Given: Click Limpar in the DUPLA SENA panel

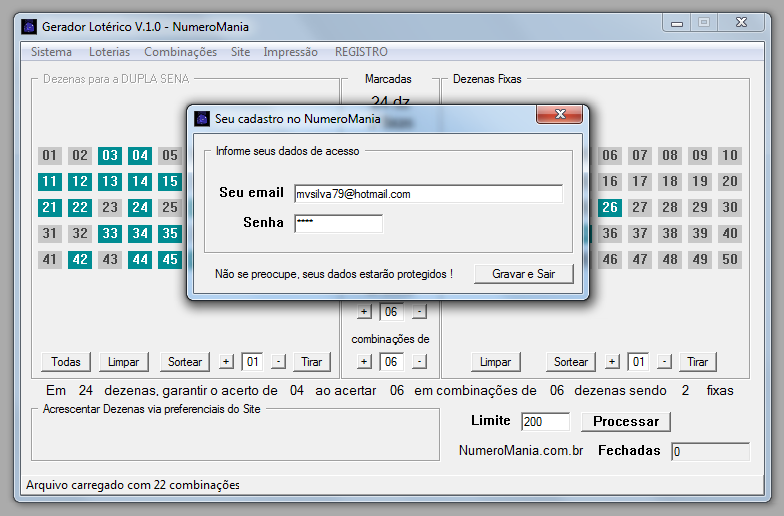Looking at the screenshot, I should pos(124,362).
